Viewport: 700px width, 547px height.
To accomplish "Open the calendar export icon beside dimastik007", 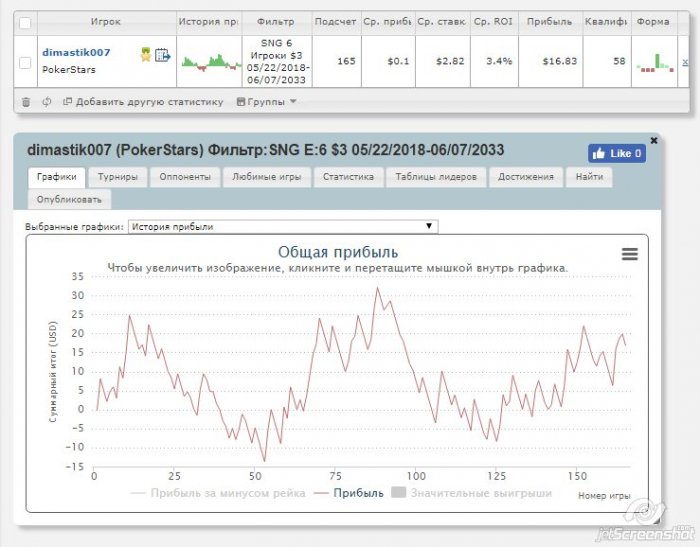I will (x=162, y=55).
